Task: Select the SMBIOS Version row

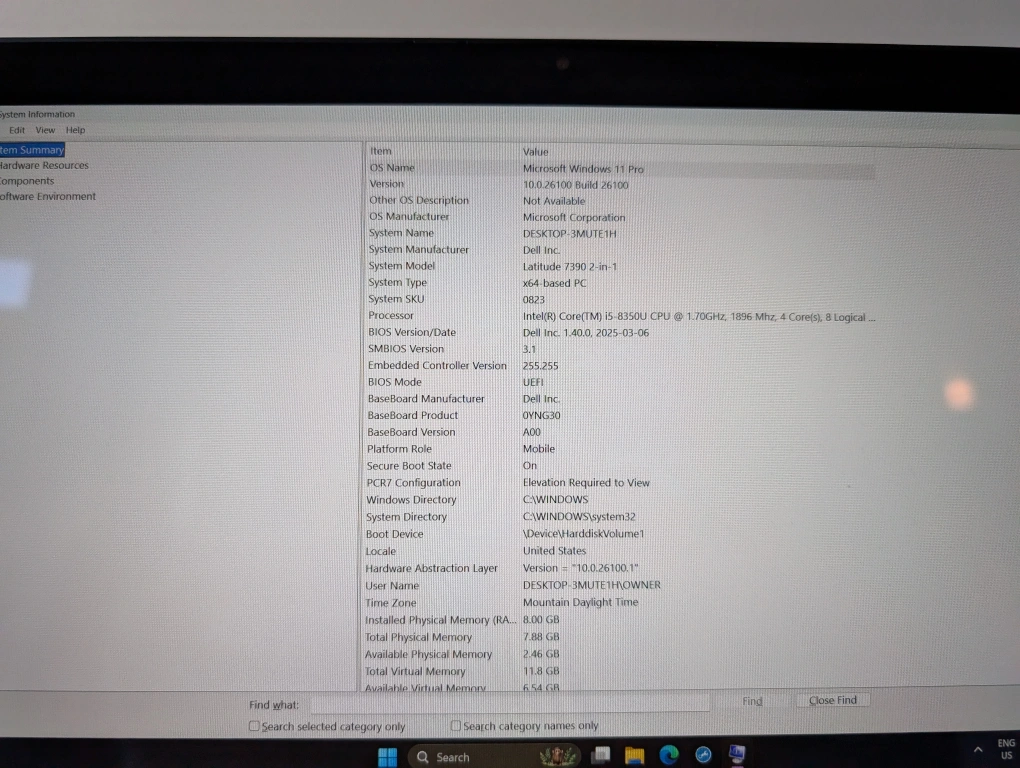Action: pyautogui.click(x=621, y=349)
